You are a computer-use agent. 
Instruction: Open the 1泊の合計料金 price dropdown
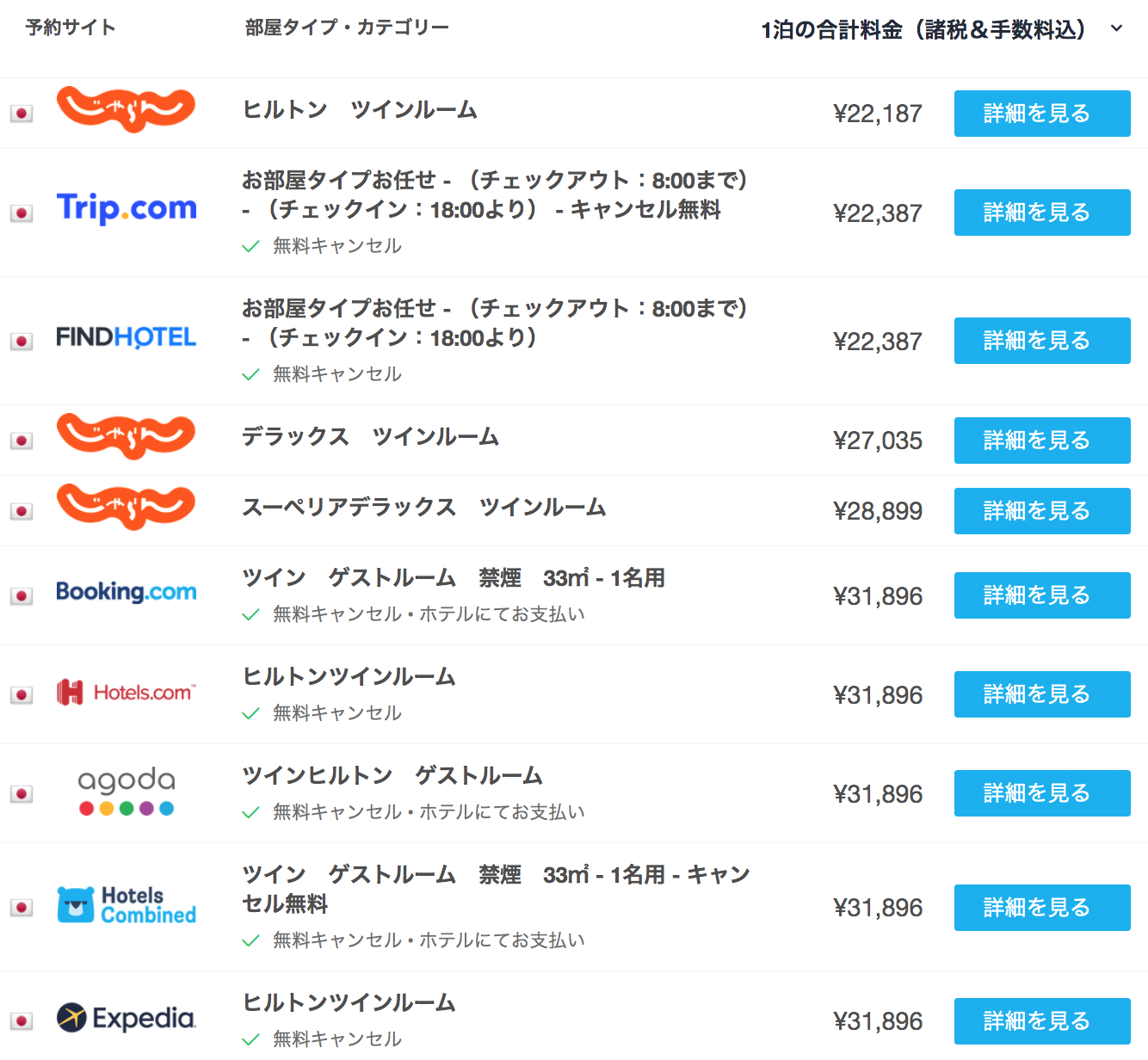[x=923, y=30]
